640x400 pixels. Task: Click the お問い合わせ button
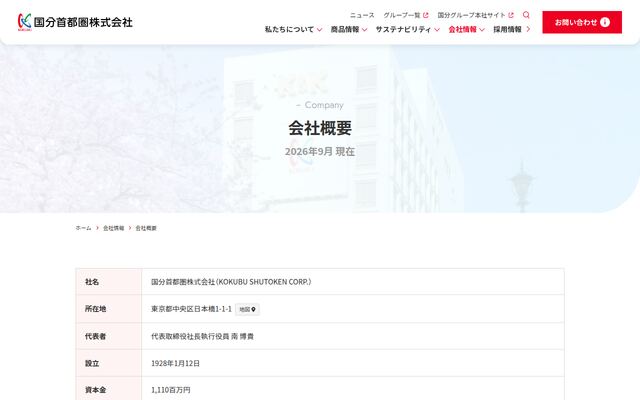(x=582, y=22)
